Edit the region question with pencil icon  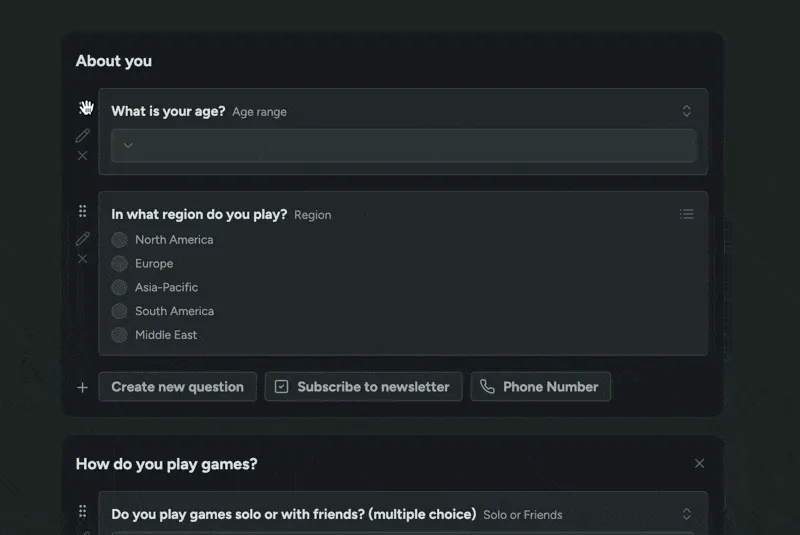coord(83,239)
